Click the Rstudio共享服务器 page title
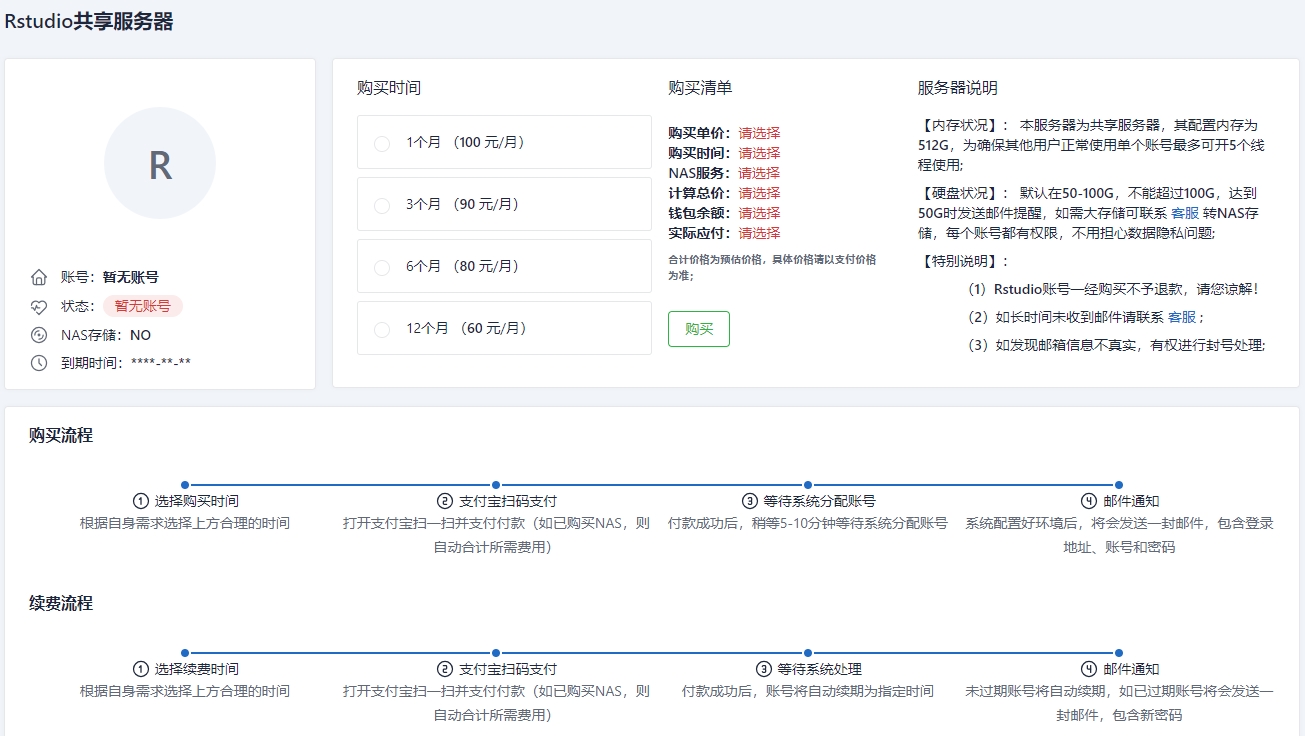The height and width of the screenshot is (736, 1305). click(x=89, y=22)
